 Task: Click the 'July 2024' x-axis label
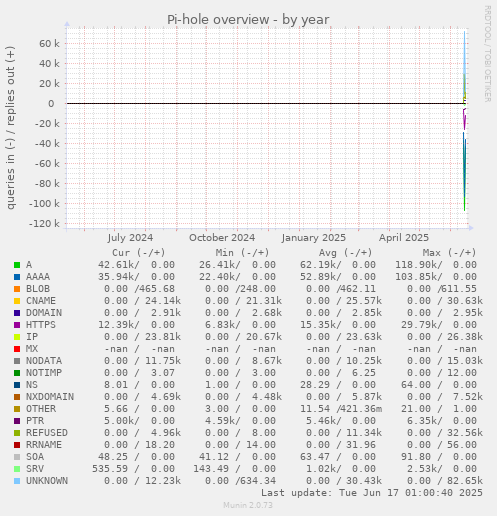130,238
